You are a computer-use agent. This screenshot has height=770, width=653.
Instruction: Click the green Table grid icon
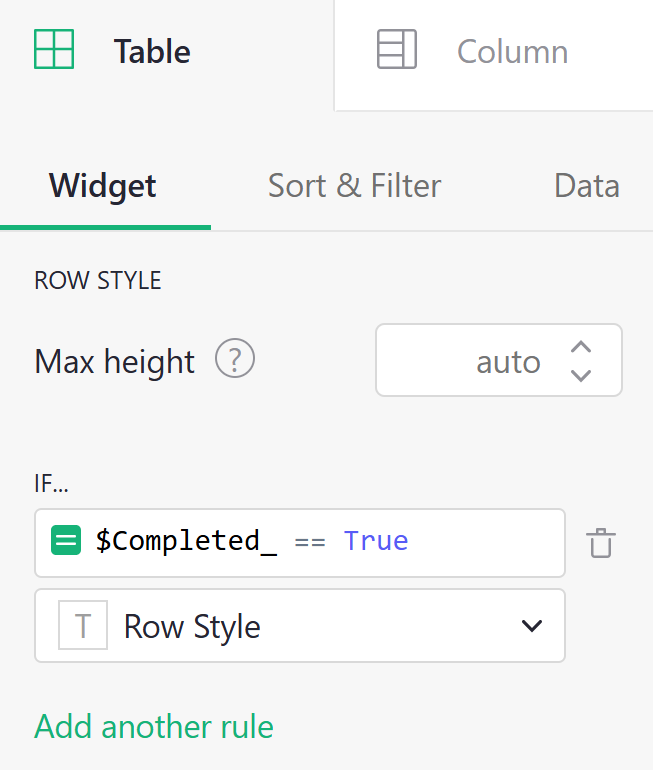tap(54, 49)
